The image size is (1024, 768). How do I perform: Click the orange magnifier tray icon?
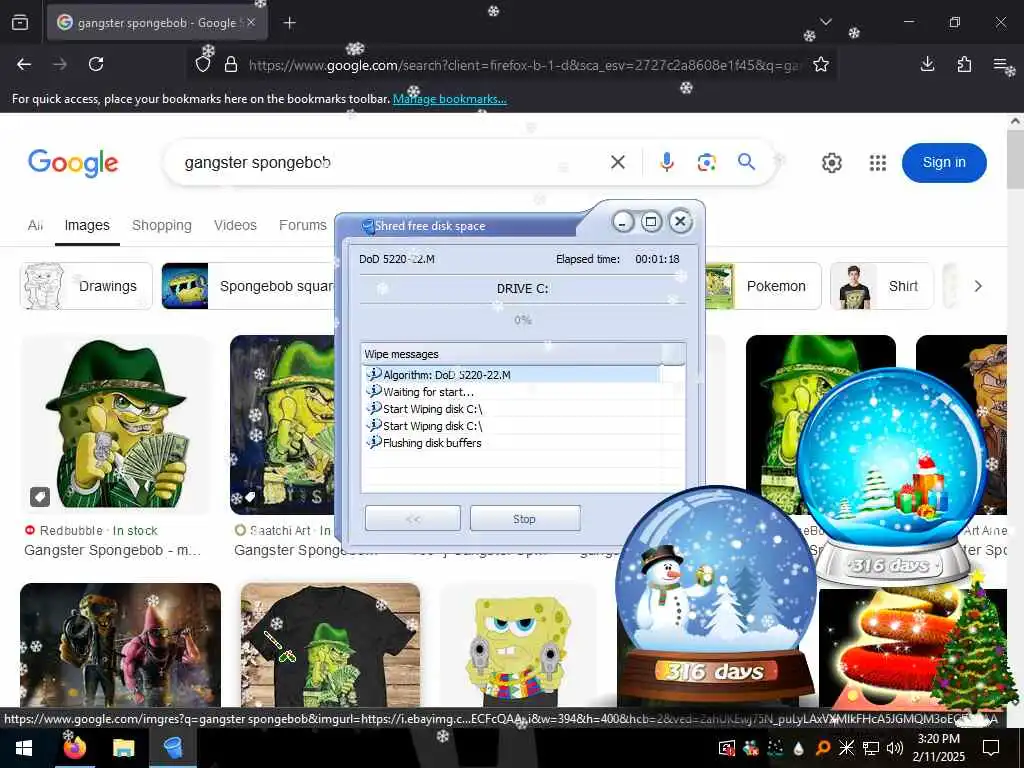coord(822,748)
